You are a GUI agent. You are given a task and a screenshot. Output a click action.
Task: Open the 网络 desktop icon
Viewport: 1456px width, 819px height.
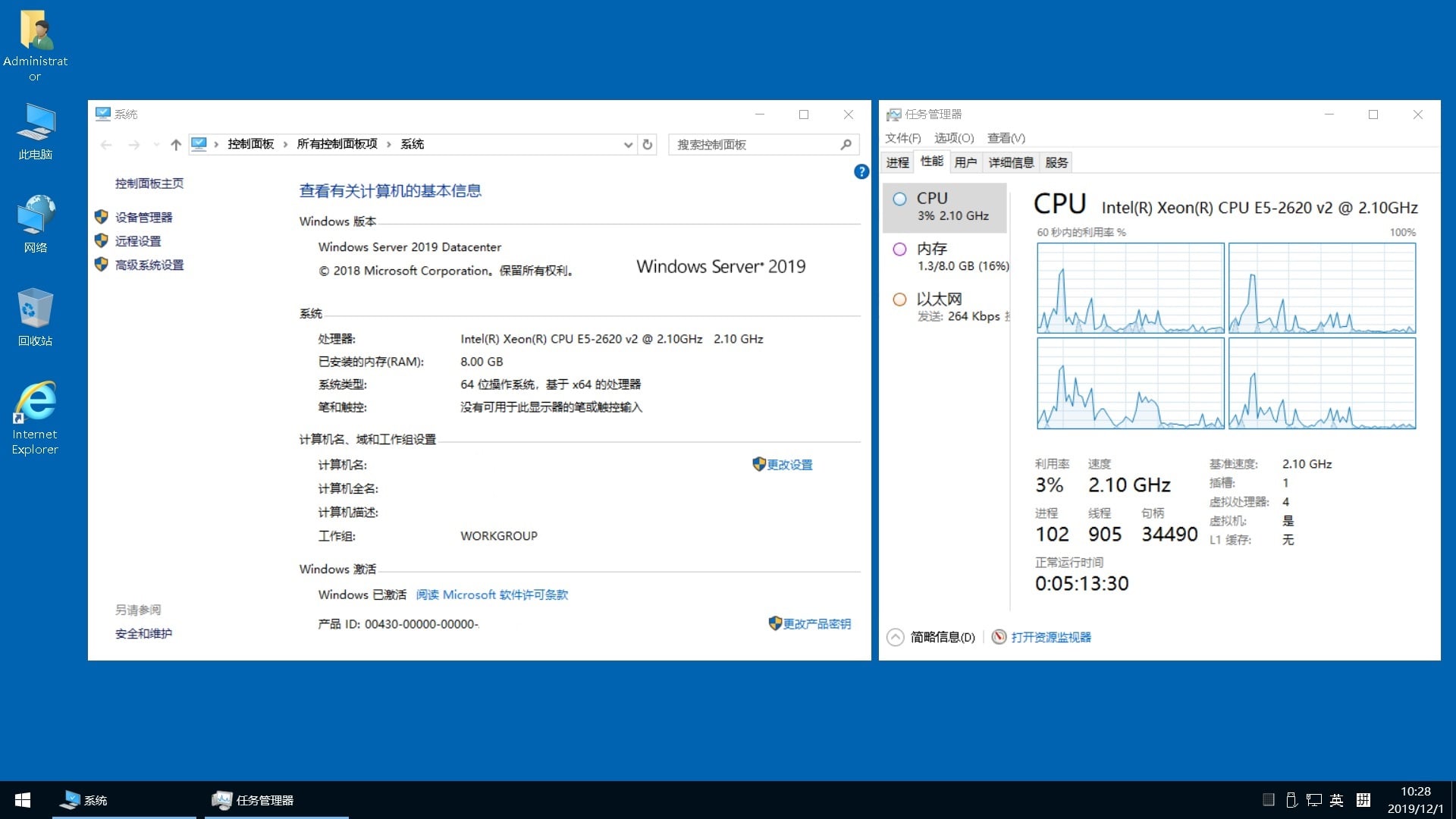[x=35, y=224]
